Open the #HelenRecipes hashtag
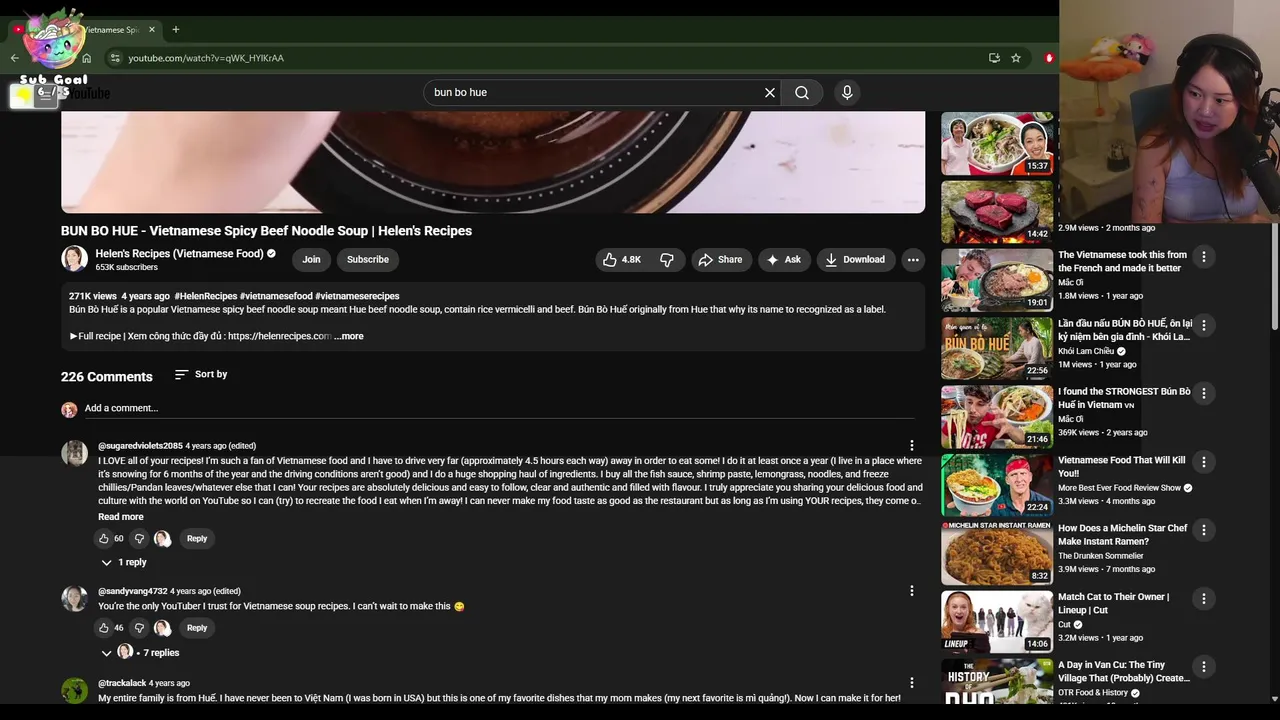1280x720 pixels. pyautogui.click(x=206, y=296)
